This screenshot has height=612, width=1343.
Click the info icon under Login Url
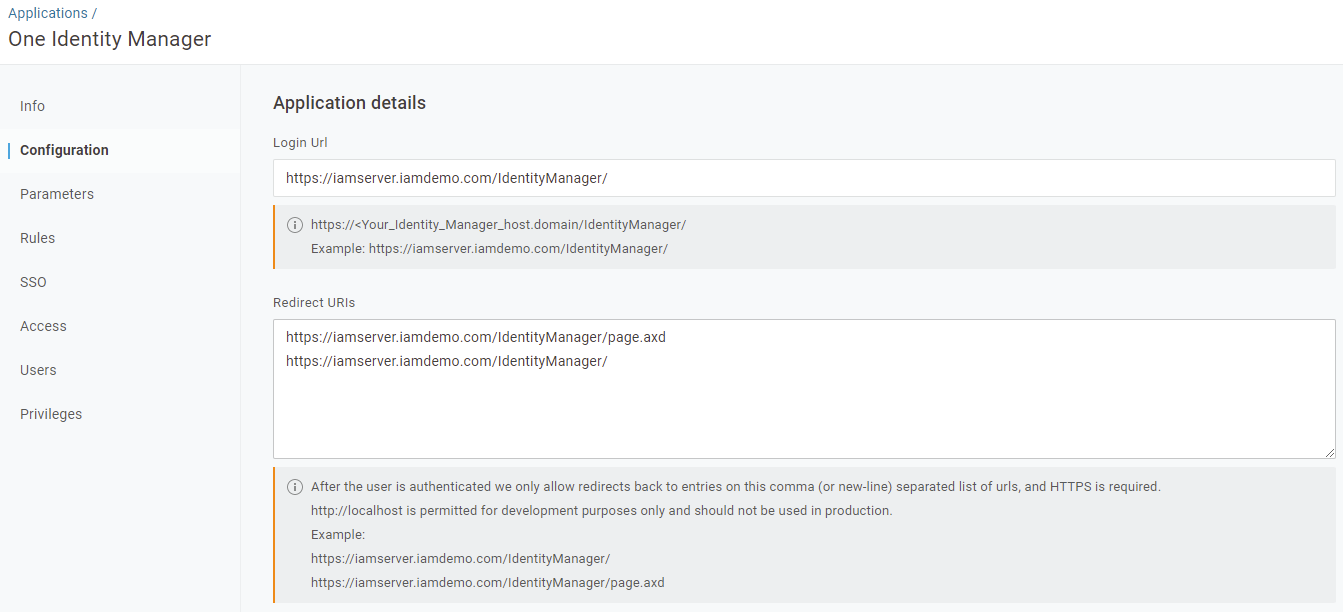295,225
